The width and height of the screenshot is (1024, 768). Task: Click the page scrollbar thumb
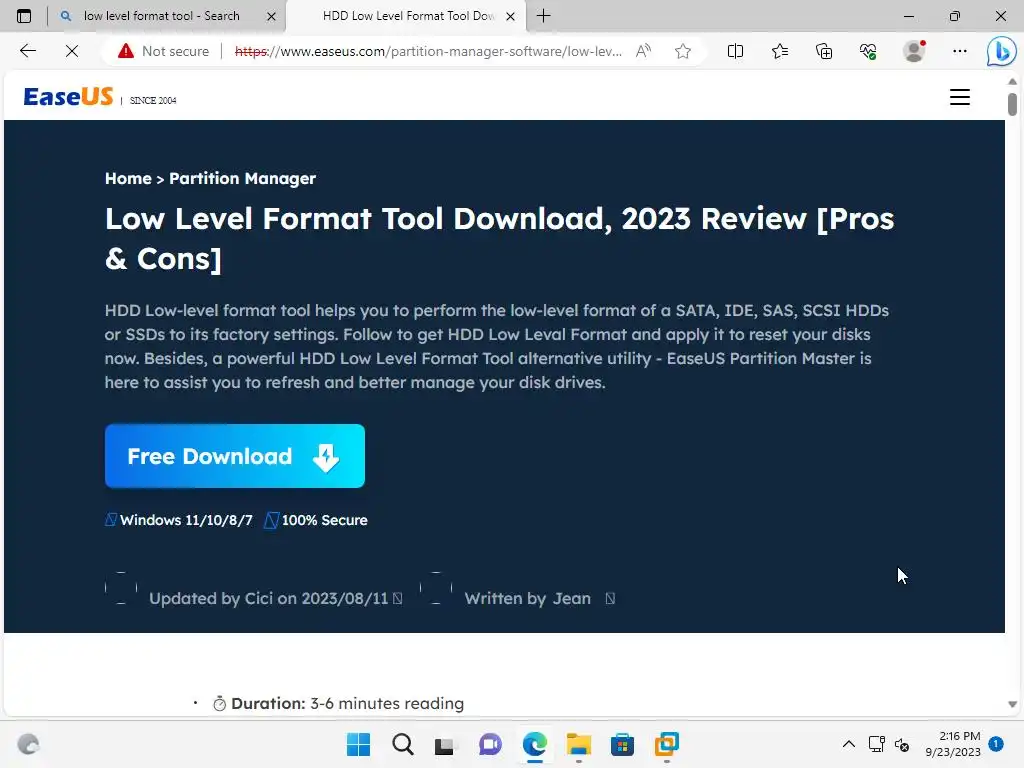1012,104
